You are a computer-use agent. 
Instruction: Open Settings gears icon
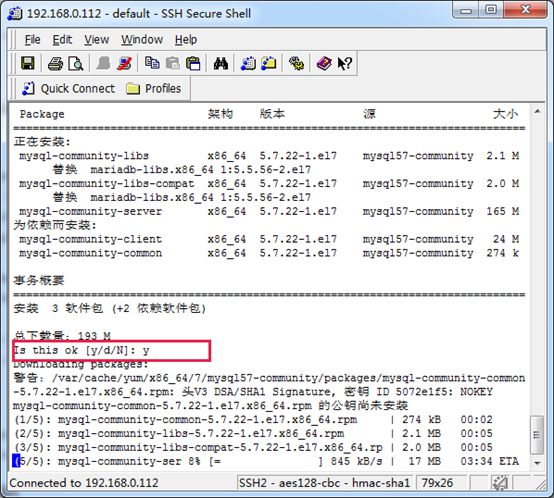tap(296, 64)
